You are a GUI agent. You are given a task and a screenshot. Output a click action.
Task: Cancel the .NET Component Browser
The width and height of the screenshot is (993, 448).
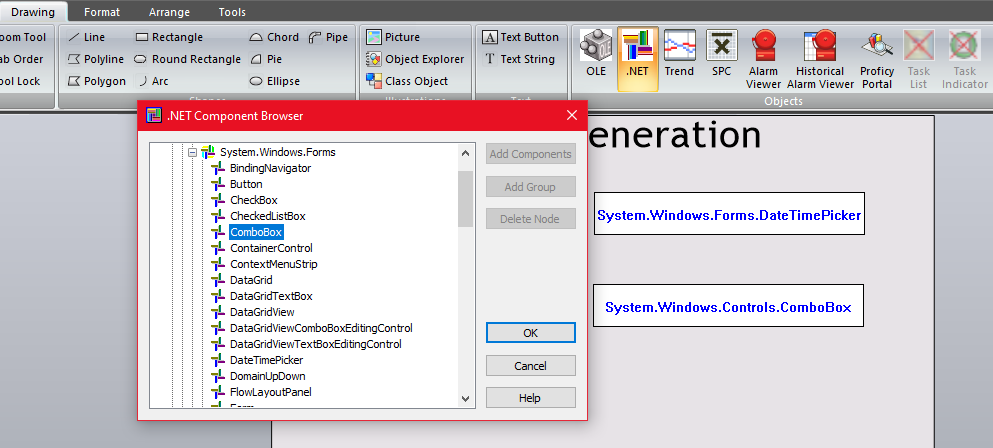(x=531, y=366)
